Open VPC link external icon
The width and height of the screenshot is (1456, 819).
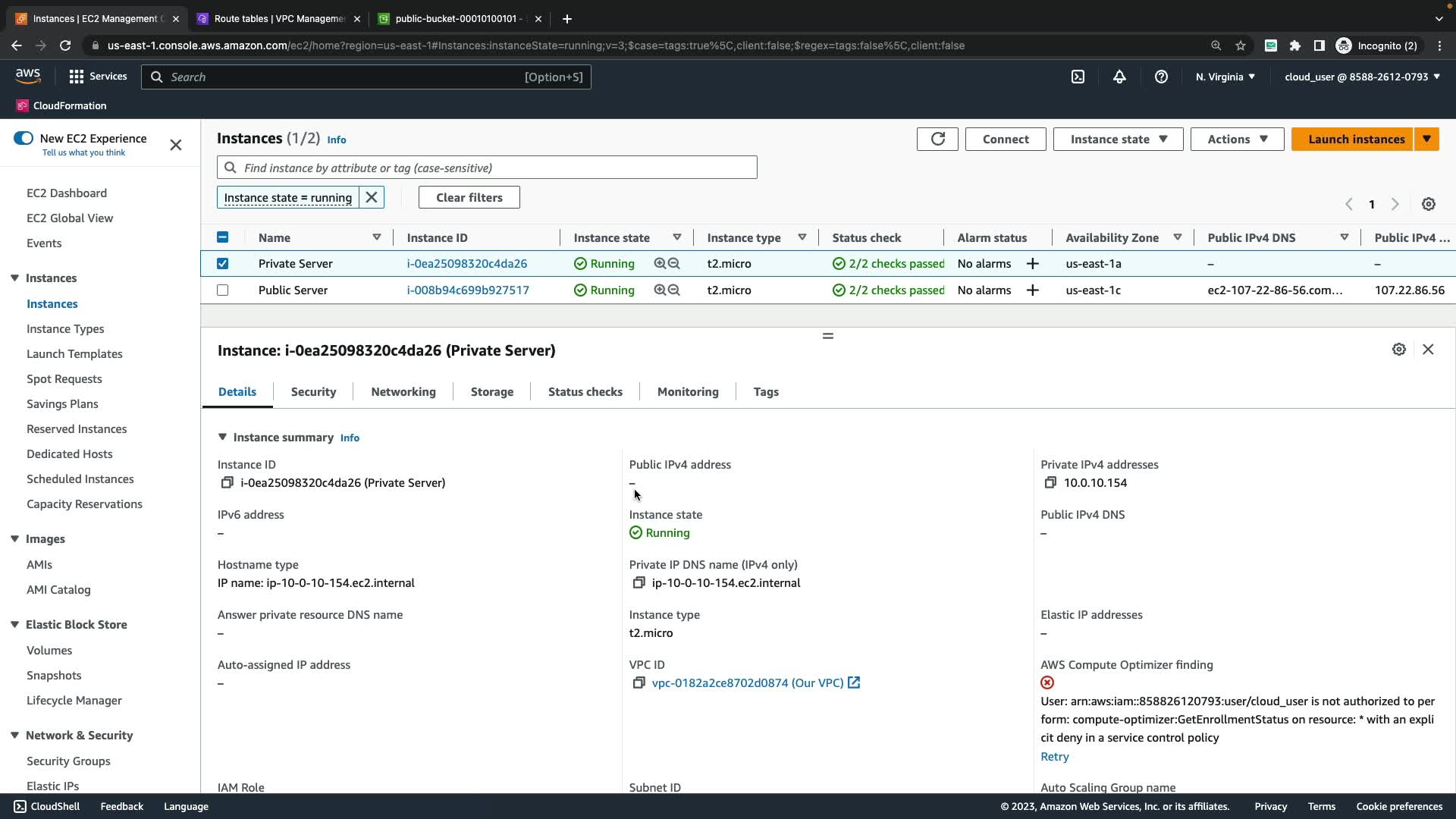854,682
